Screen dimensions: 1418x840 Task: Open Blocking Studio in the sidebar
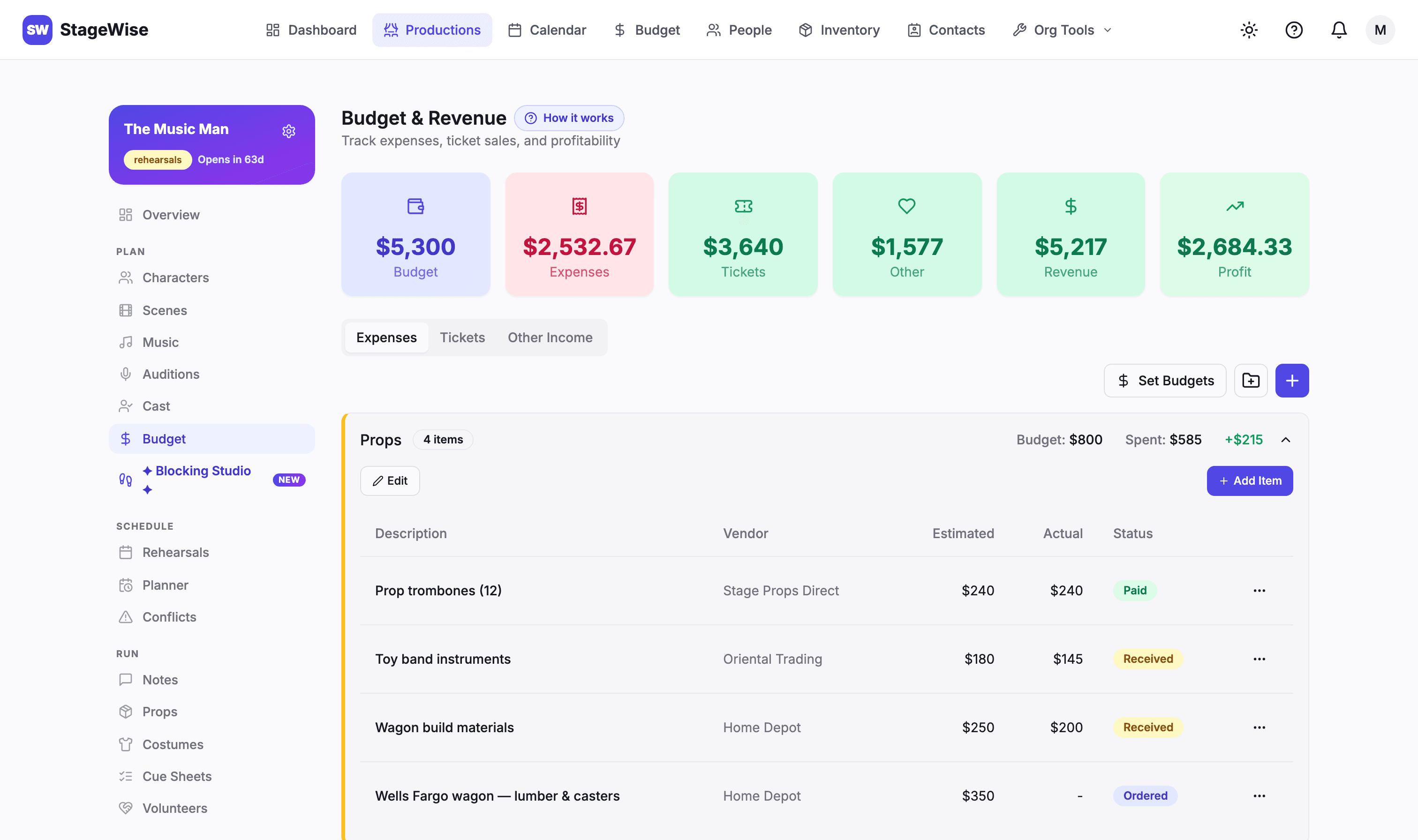click(x=211, y=480)
